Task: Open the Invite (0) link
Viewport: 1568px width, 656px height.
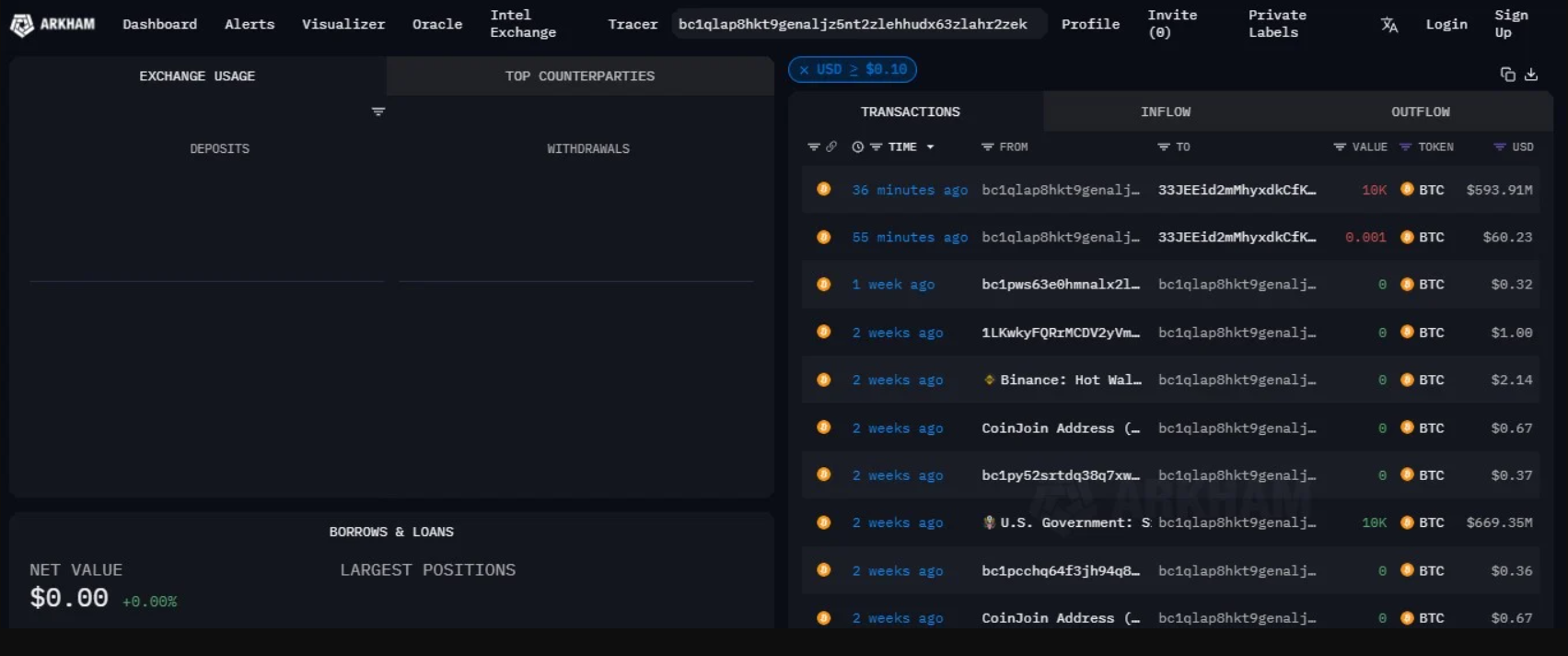Action: pyautogui.click(x=1172, y=24)
